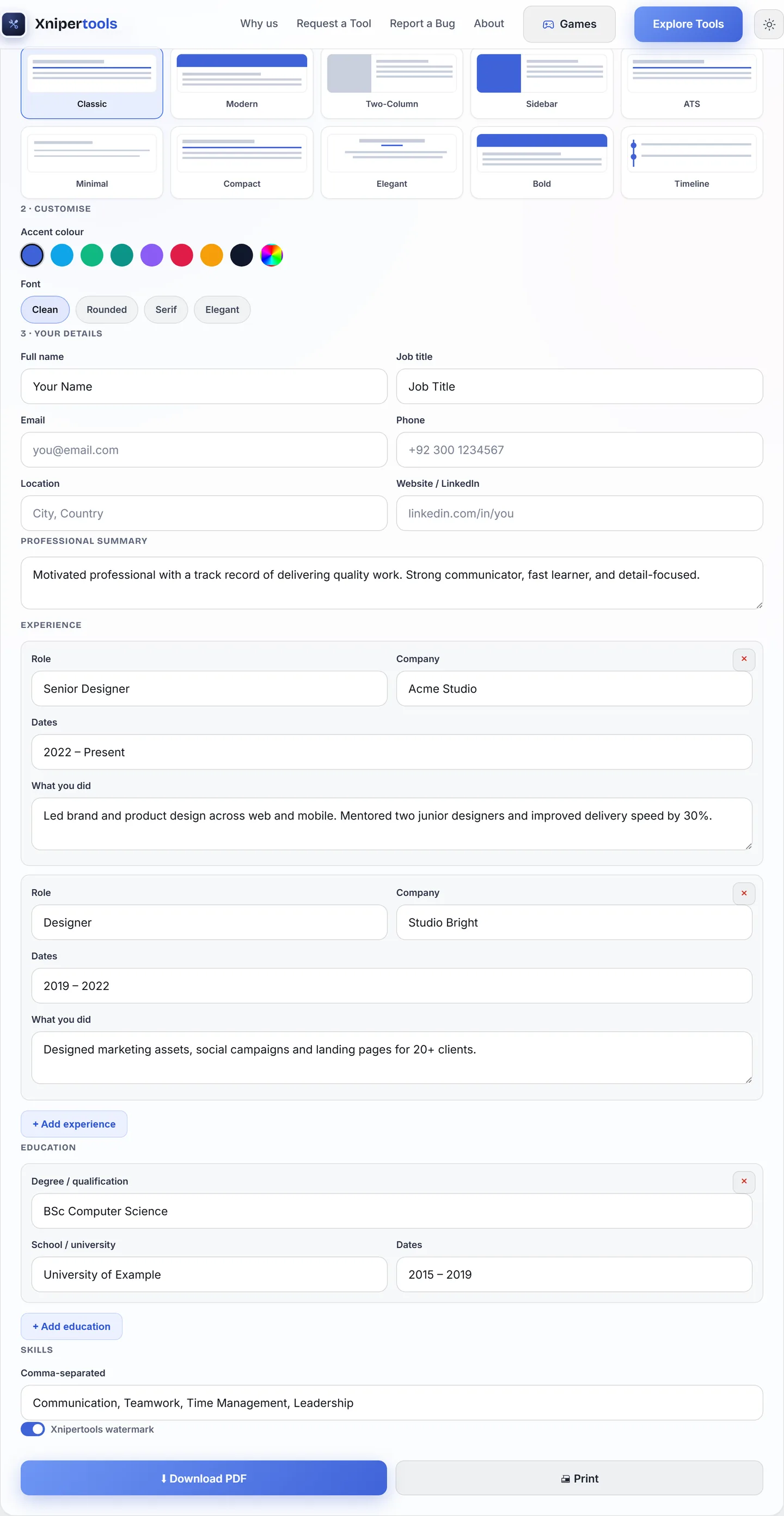Select the Clean font option
Viewport: 784px width, 1516px height.
[45, 309]
